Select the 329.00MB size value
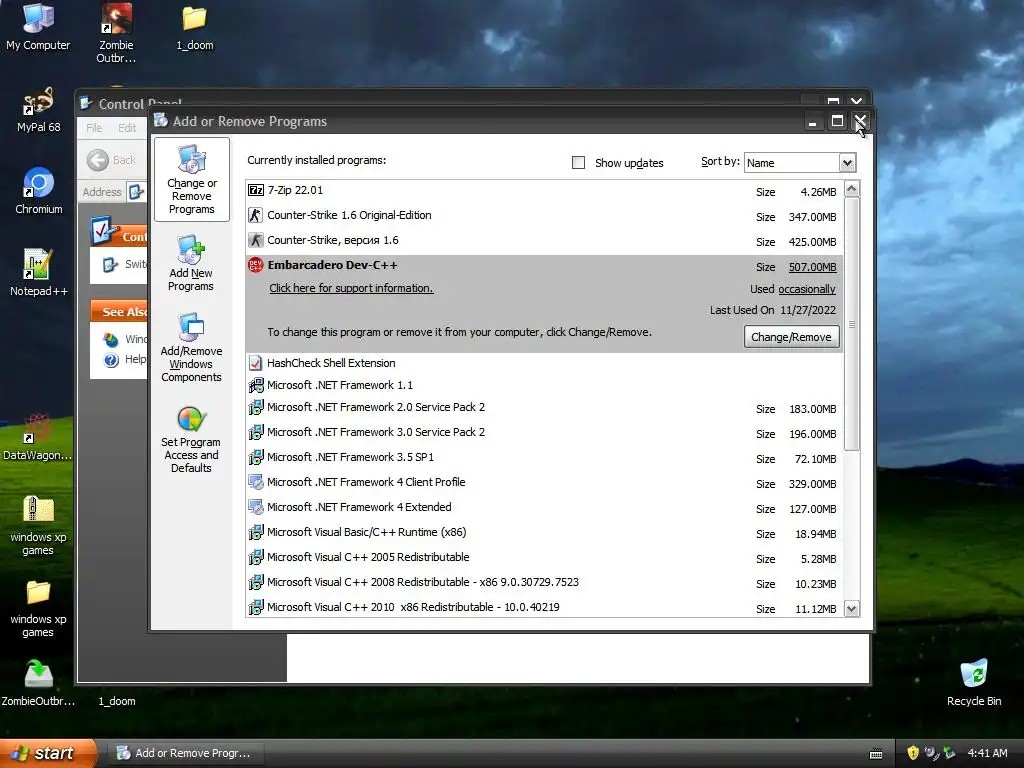The height and width of the screenshot is (768, 1024). click(x=812, y=484)
